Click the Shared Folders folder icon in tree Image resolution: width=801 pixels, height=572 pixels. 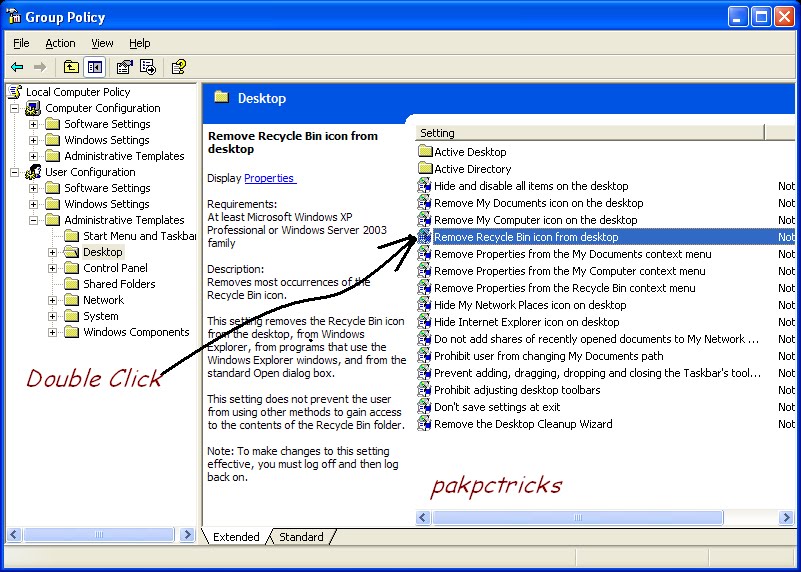72,283
